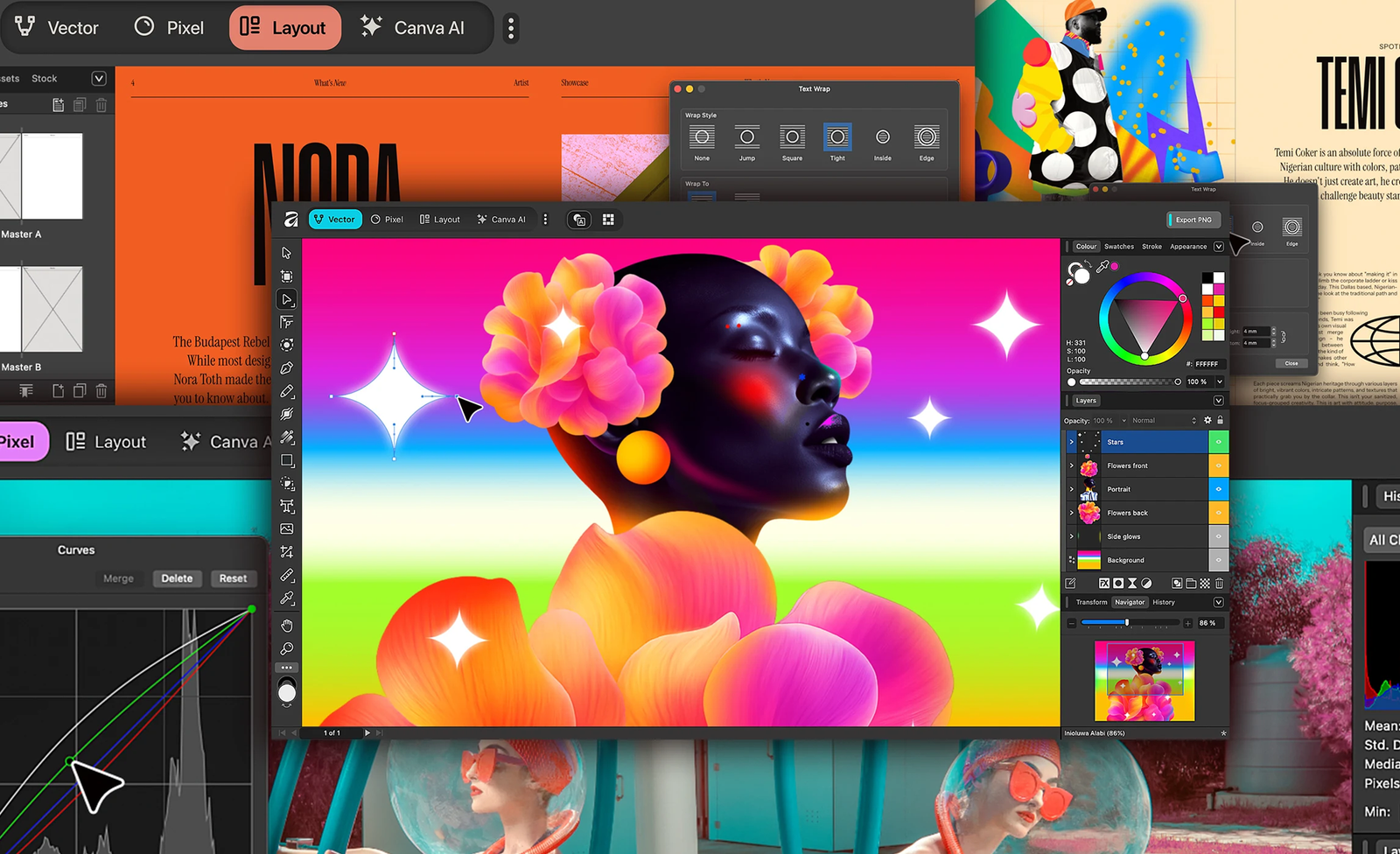Click Reset in the Curves dialog
The height and width of the screenshot is (854, 1400).
pos(234,578)
